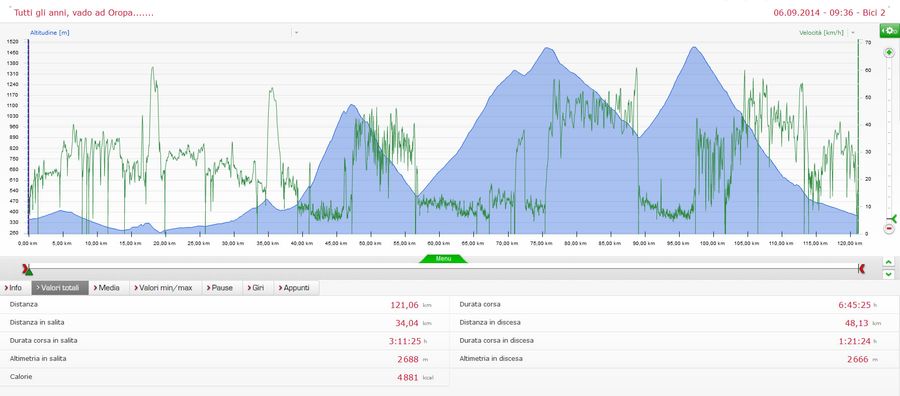
Task: Click the Velocità [km/h] axis label
Action: click(821, 33)
